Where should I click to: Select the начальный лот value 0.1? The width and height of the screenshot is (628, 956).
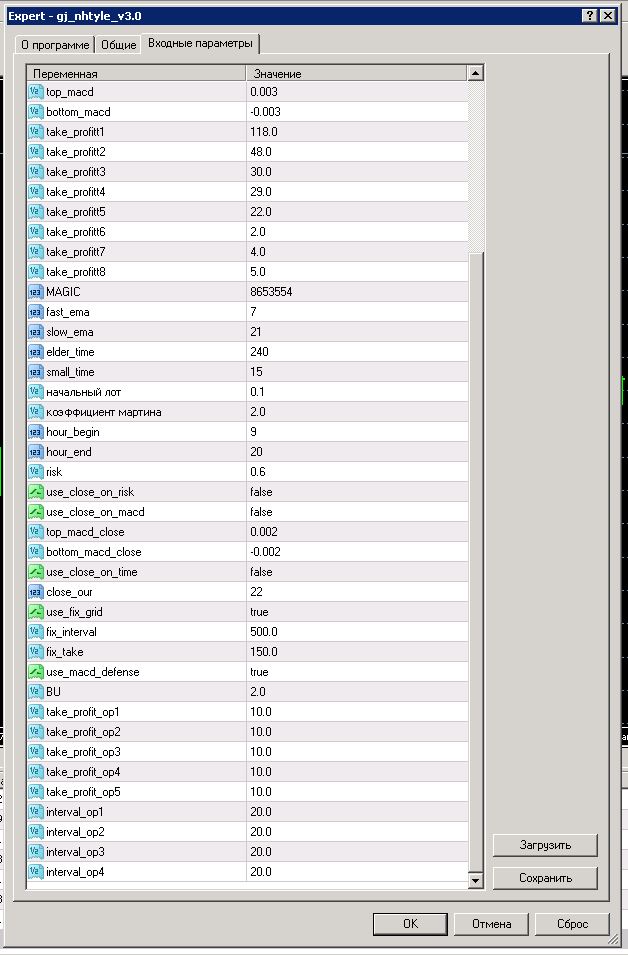(x=257, y=392)
